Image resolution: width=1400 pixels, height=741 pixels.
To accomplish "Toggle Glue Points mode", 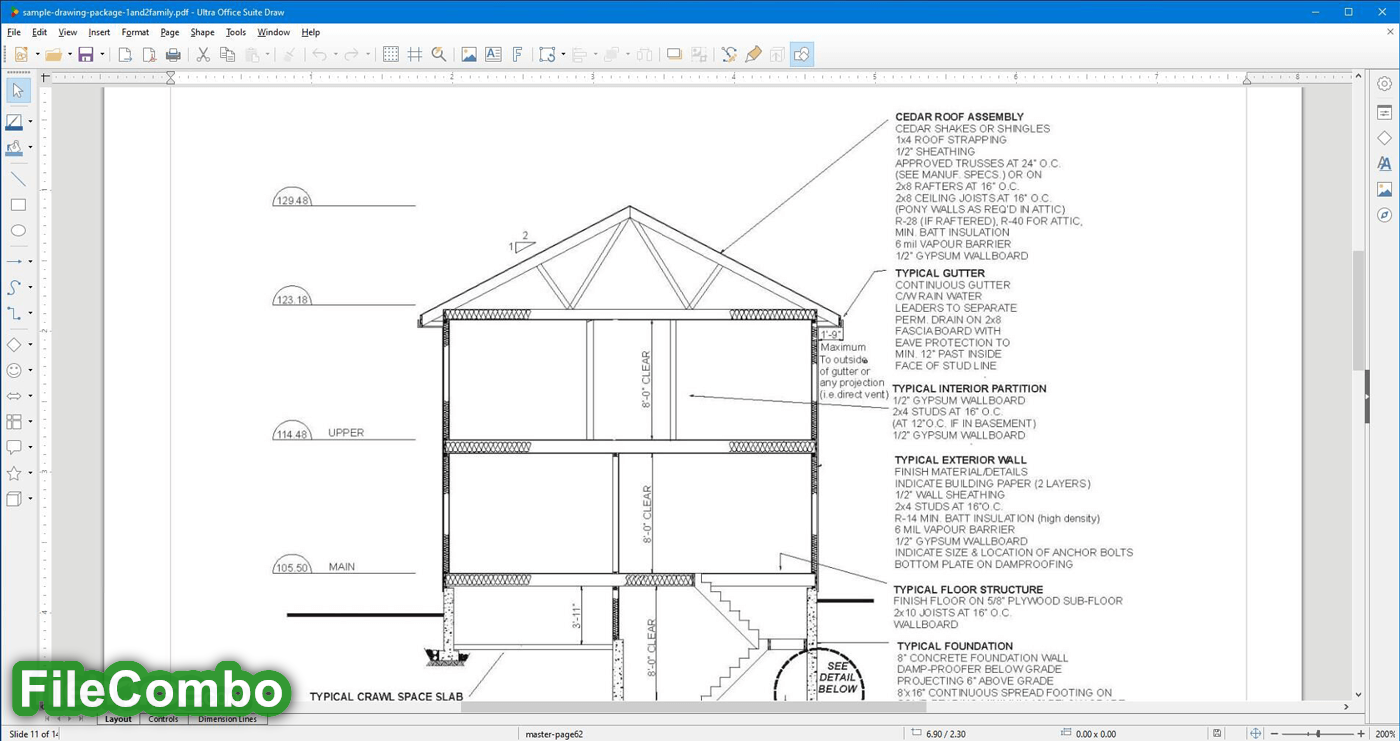I will [x=753, y=55].
